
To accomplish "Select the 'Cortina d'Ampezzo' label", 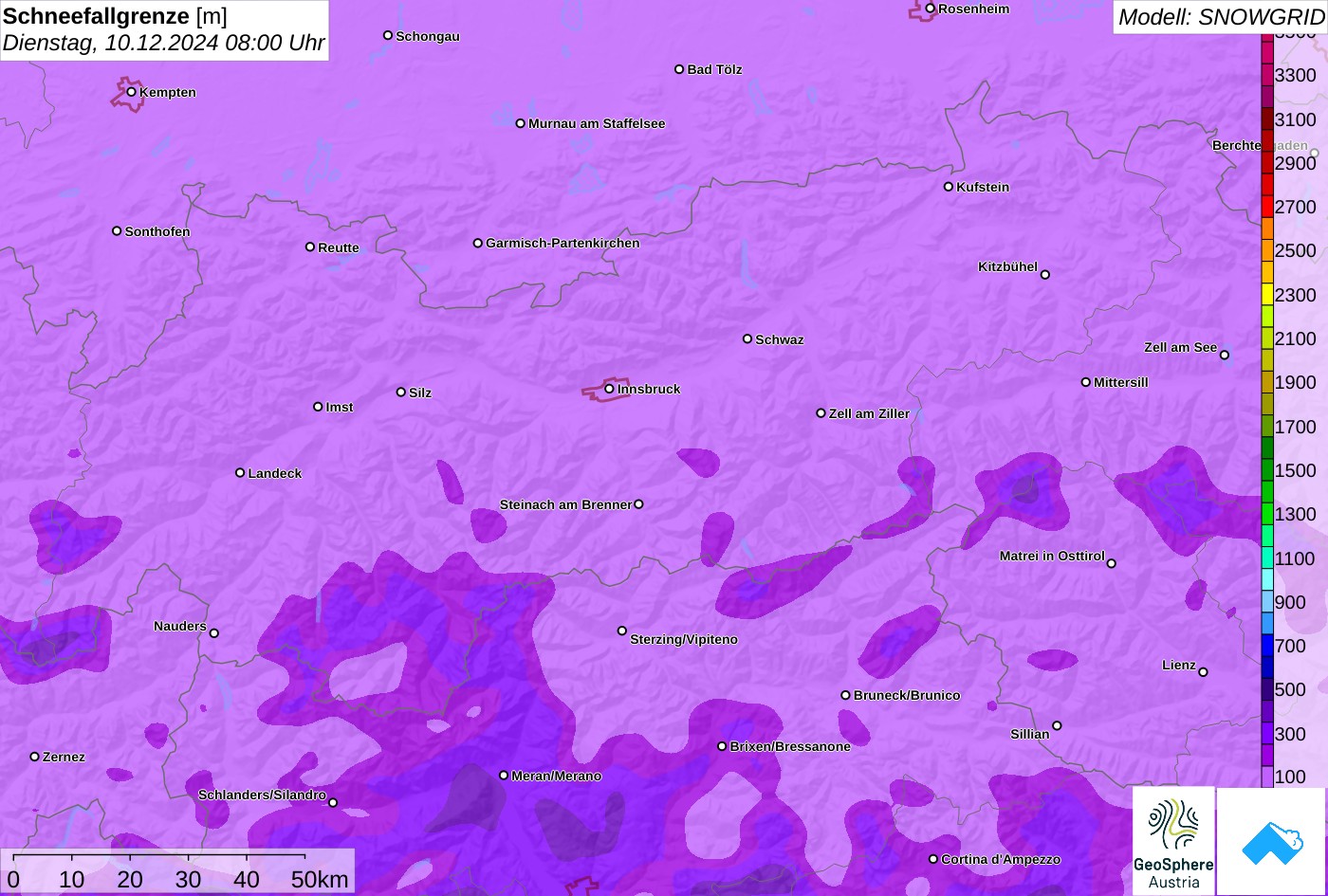I will coord(1001,859).
